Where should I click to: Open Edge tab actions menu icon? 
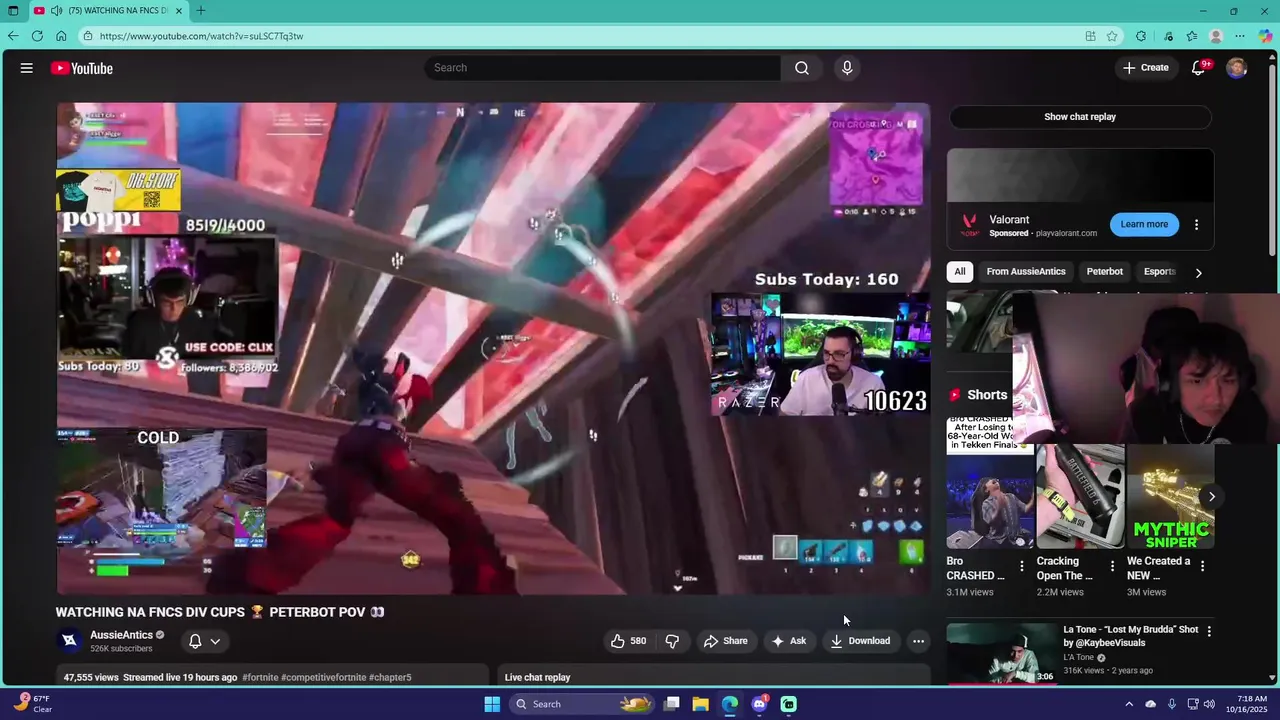coord(13,10)
